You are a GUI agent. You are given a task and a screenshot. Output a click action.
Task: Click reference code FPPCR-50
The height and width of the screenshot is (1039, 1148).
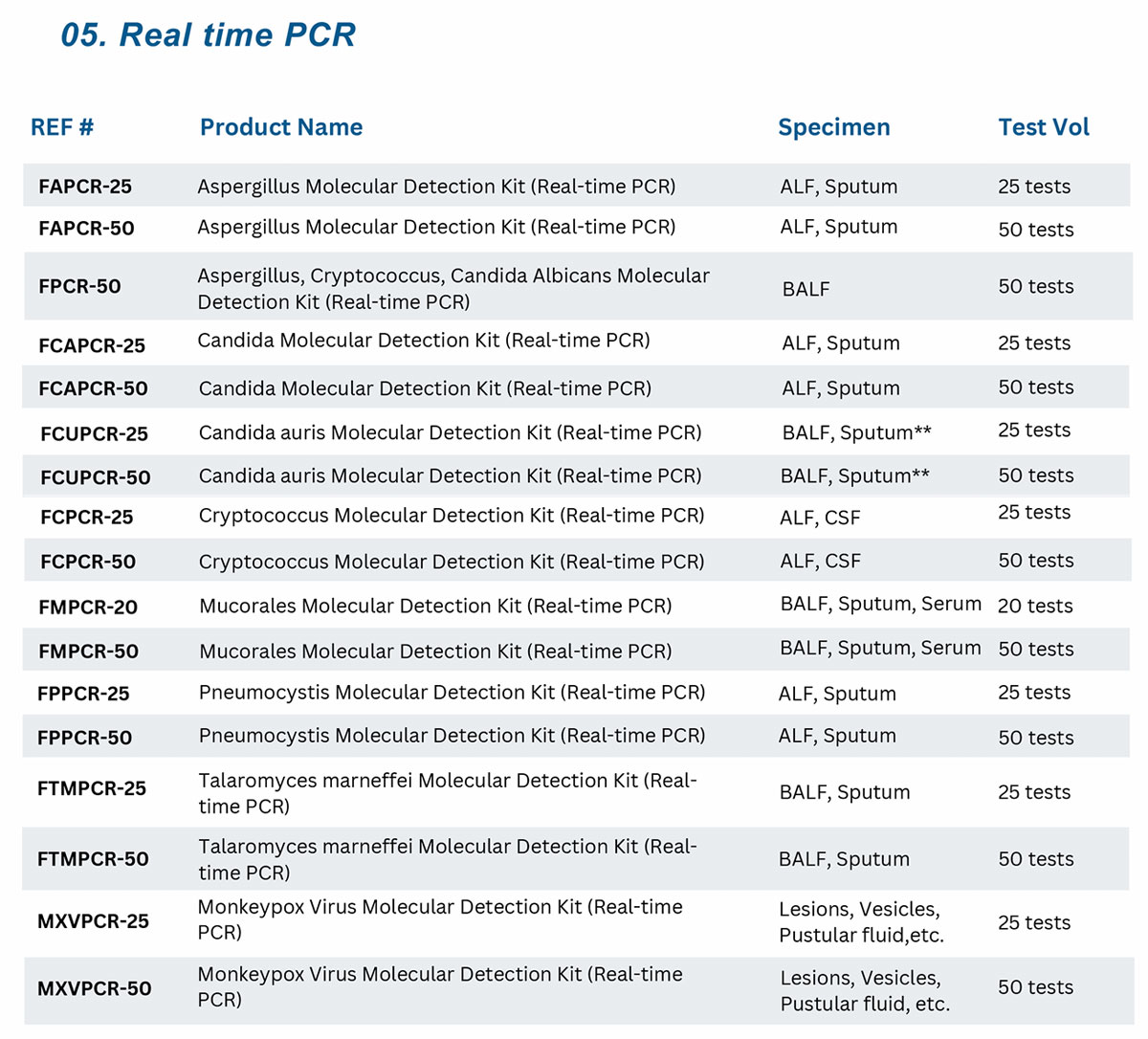pos(84,738)
